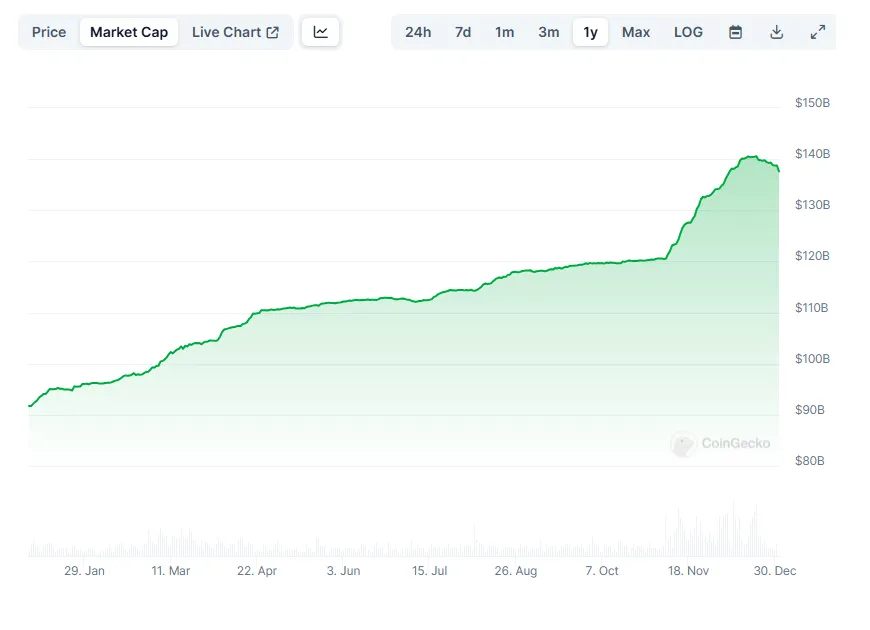This screenshot has height=630, width=870.
Task: Expand the chart to fullscreen
Action: click(817, 31)
